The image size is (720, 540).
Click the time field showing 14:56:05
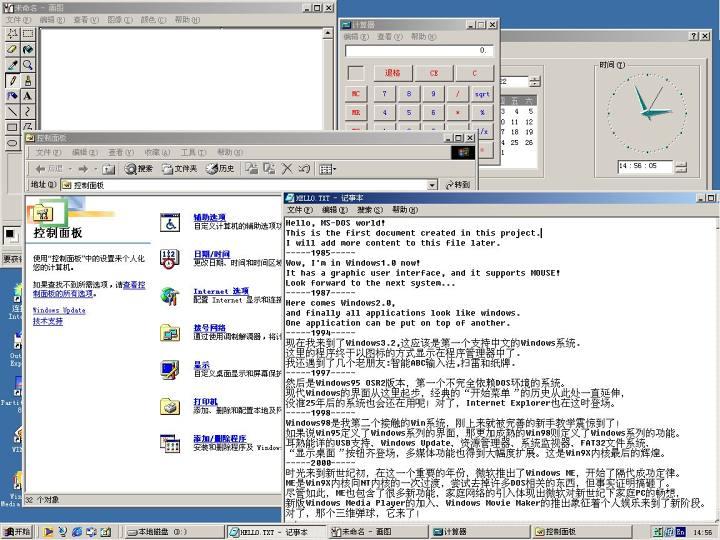tap(645, 166)
